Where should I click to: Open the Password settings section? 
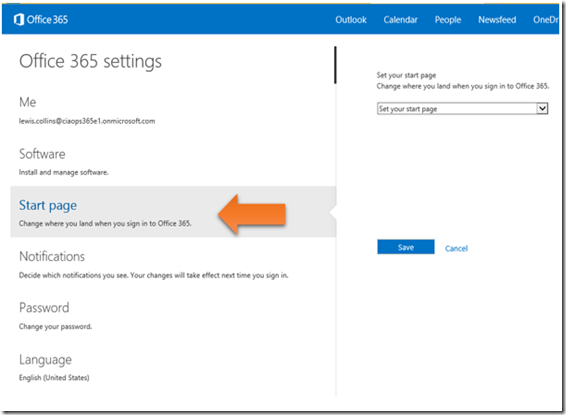(44, 308)
